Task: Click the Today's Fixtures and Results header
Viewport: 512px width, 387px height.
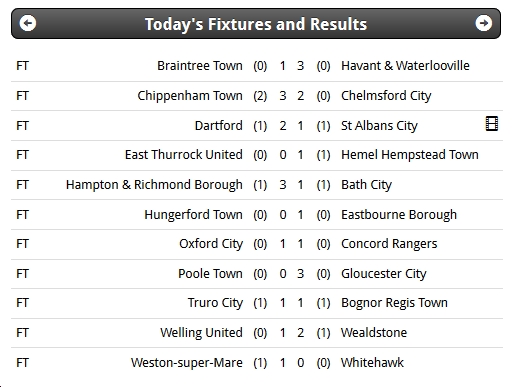Action: [256, 24]
